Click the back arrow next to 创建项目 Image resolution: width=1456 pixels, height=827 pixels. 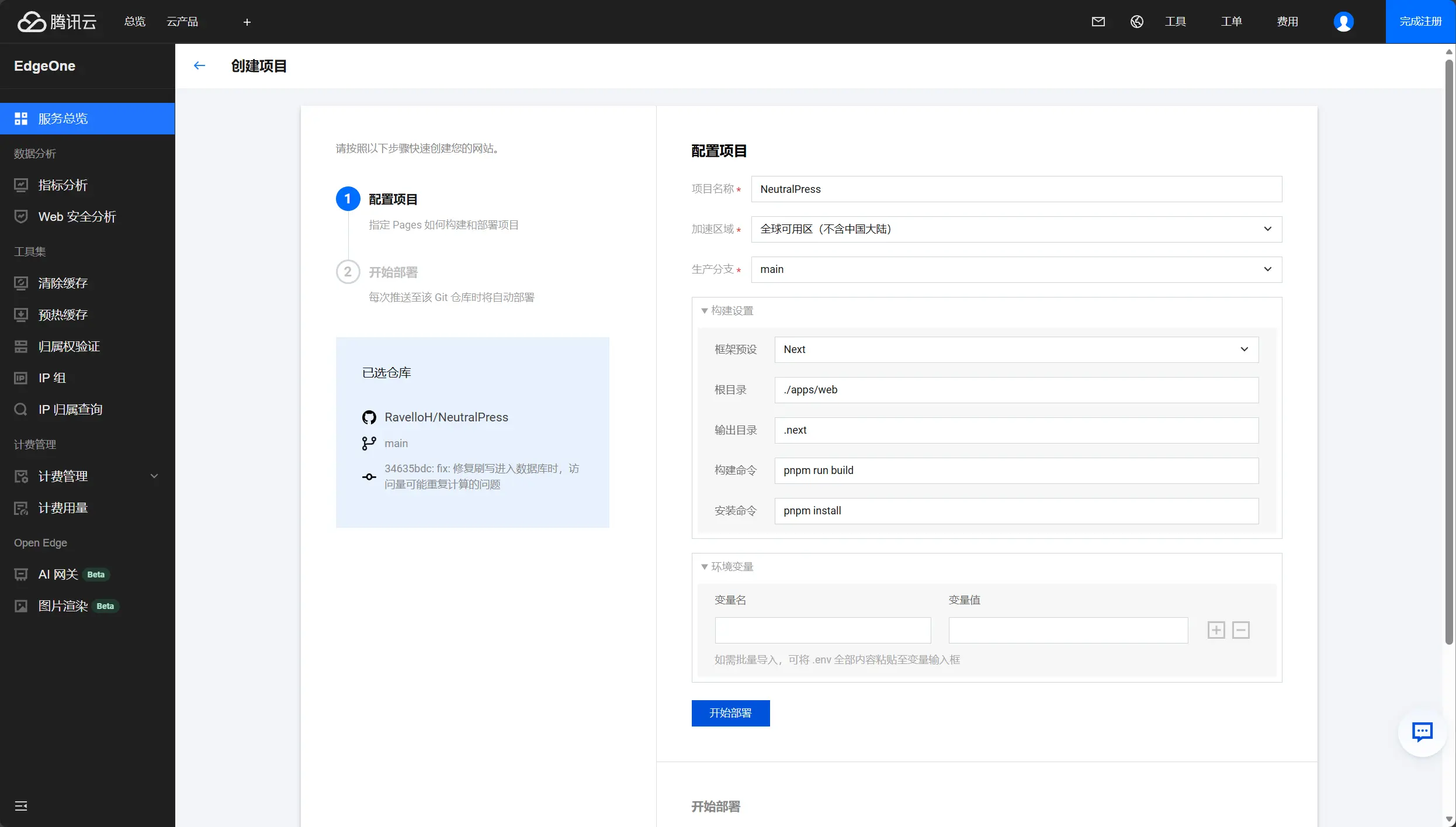(199, 66)
